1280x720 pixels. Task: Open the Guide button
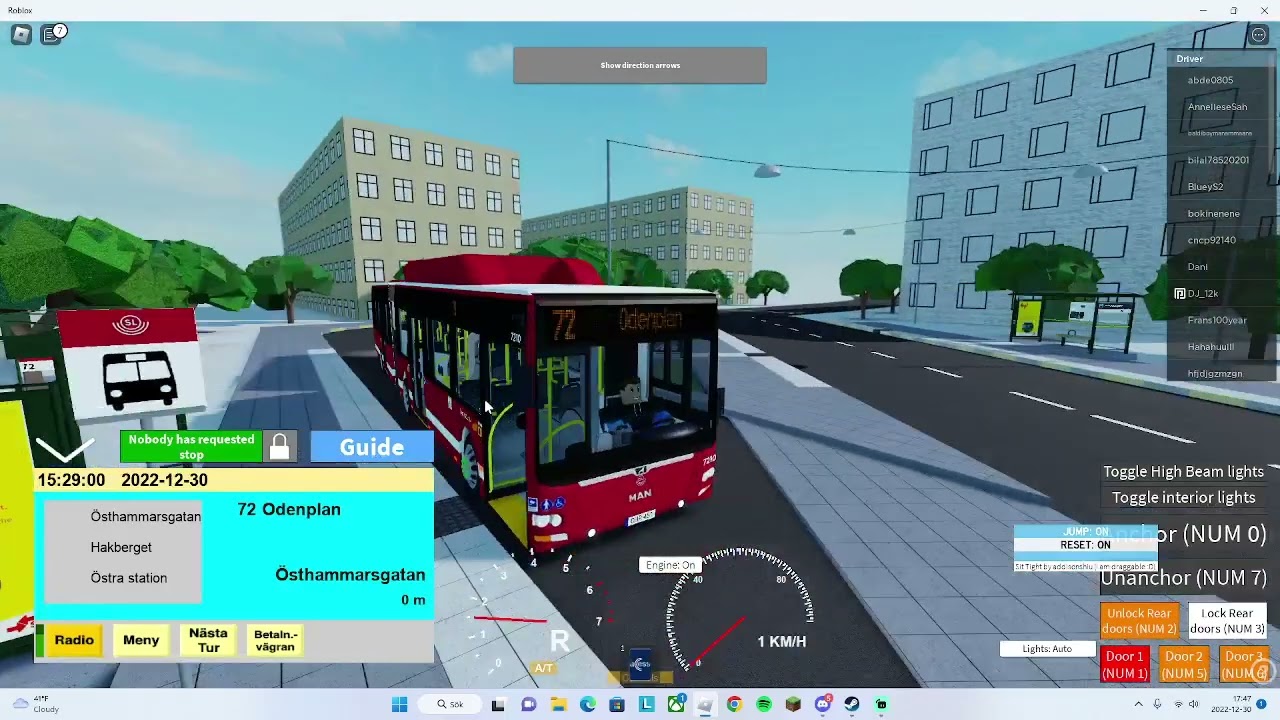click(x=372, y=447)
